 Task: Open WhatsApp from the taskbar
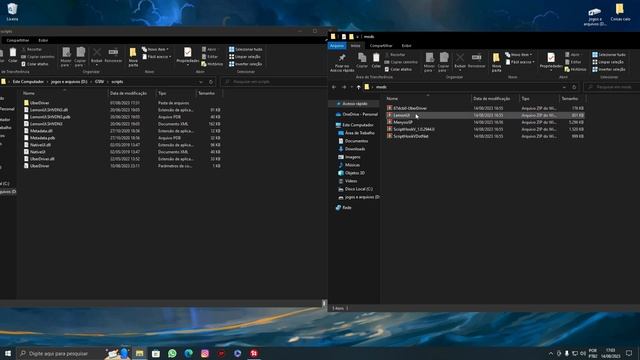pos(172,353)
